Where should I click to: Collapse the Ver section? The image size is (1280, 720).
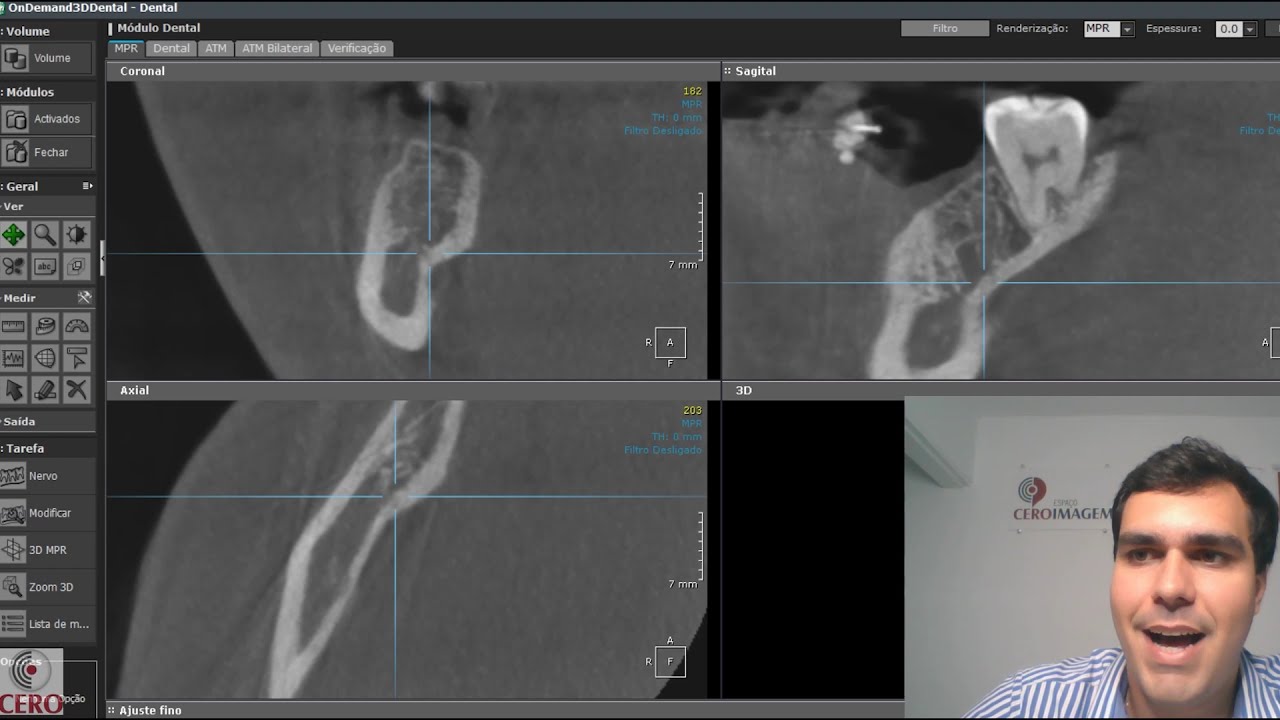pos(14,206)
